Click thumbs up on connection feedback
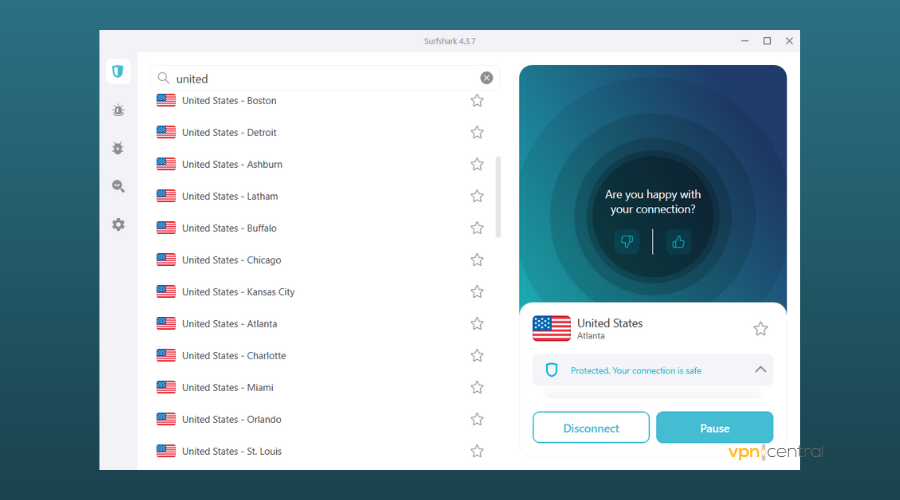The height and width of the screenshot is (500, 900). pos(678,242)
